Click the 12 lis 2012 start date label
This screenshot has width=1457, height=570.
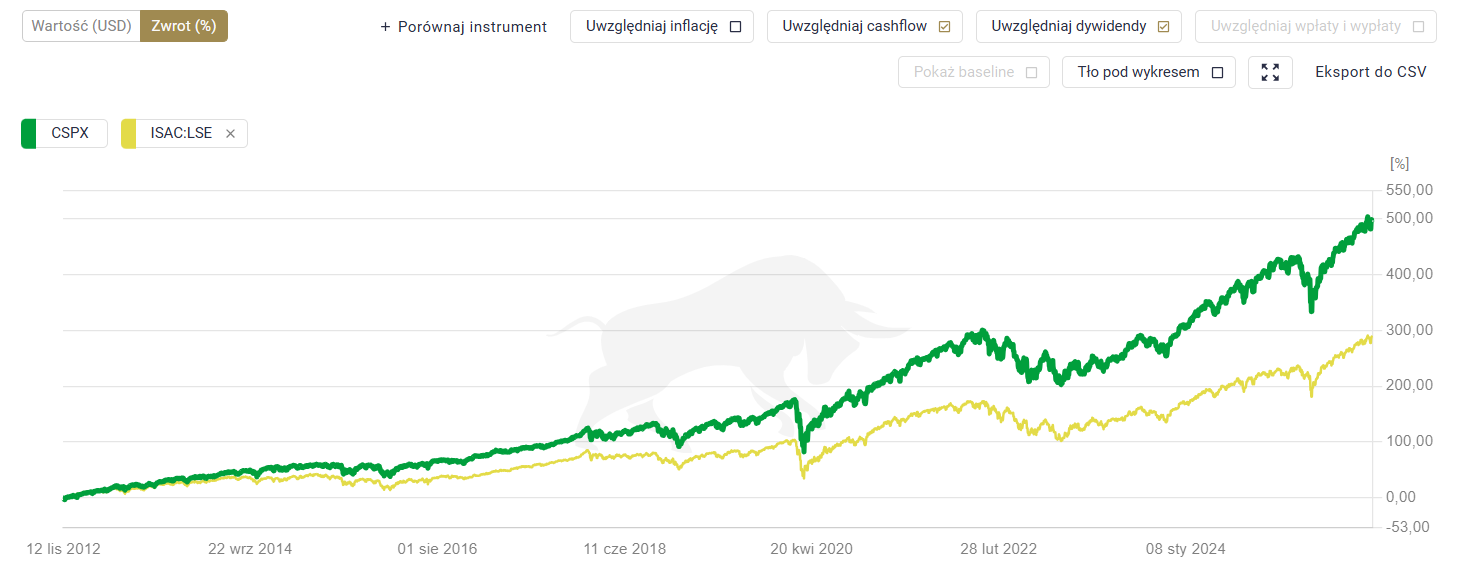coord(63,549)
